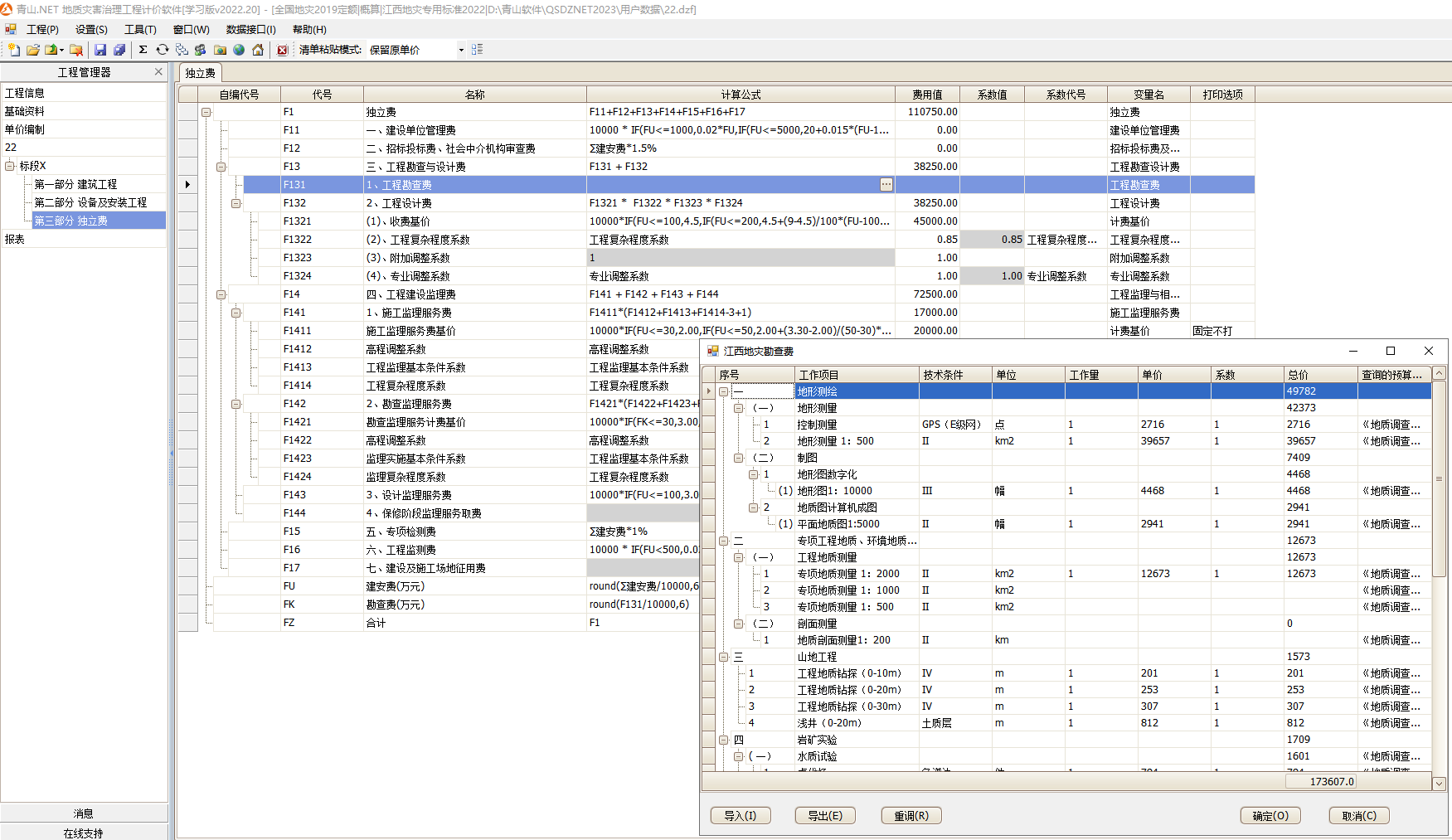Click the 确定(O) button in dialog
This screenshot has width=1452, height=840.
(1270, 815)
